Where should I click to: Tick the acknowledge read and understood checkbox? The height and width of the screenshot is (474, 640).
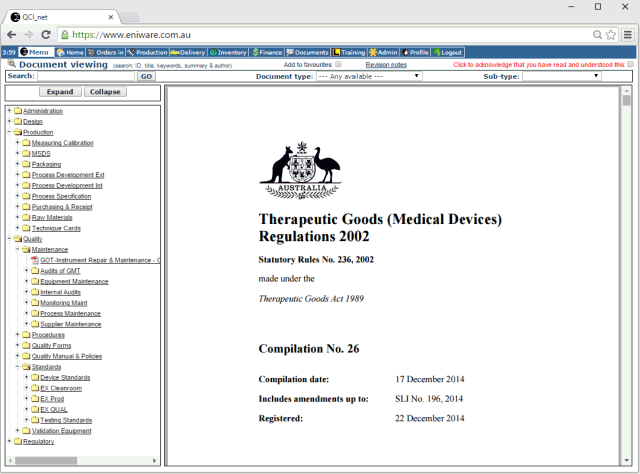(x=631, y=64)
